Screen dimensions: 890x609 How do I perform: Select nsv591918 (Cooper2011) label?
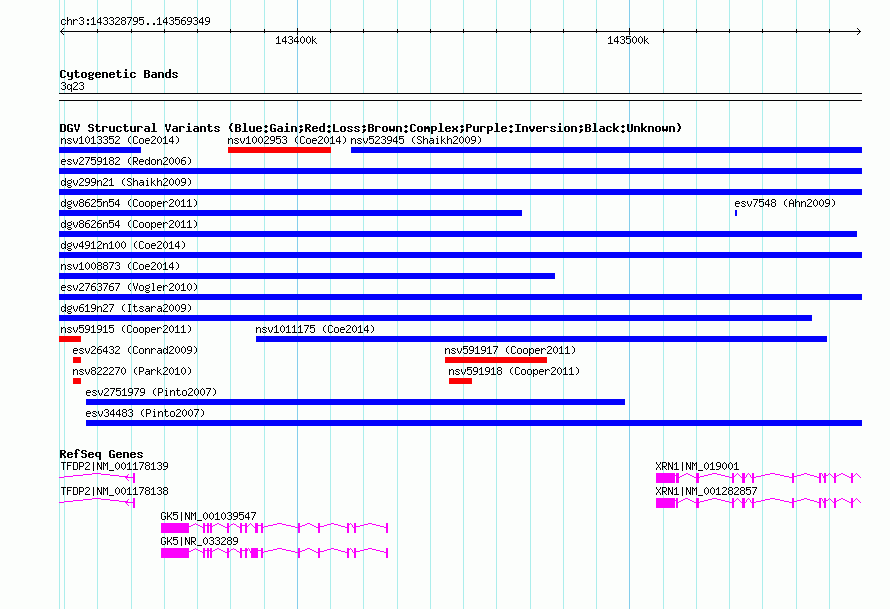514,371
